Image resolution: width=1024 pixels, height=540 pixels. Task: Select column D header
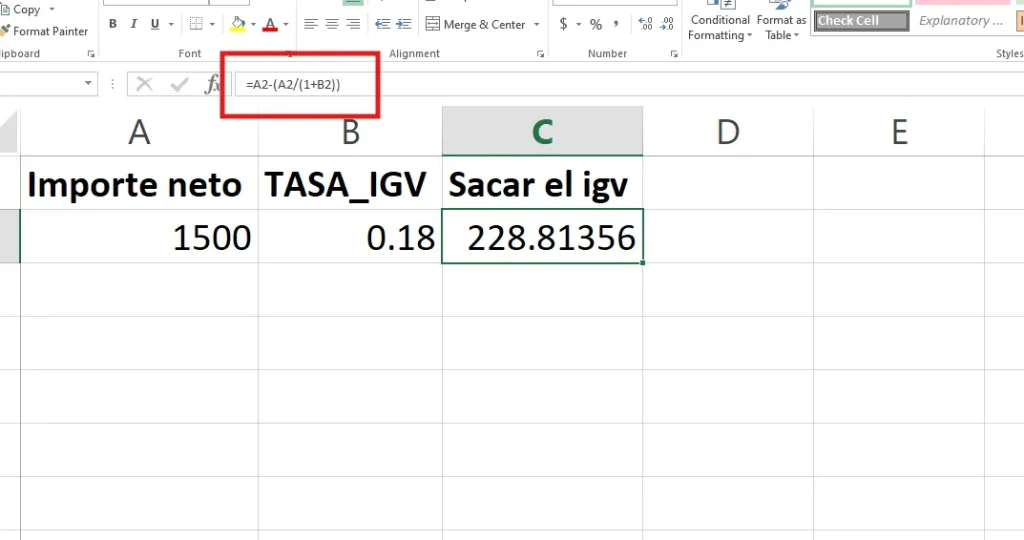tap(728, 132)
